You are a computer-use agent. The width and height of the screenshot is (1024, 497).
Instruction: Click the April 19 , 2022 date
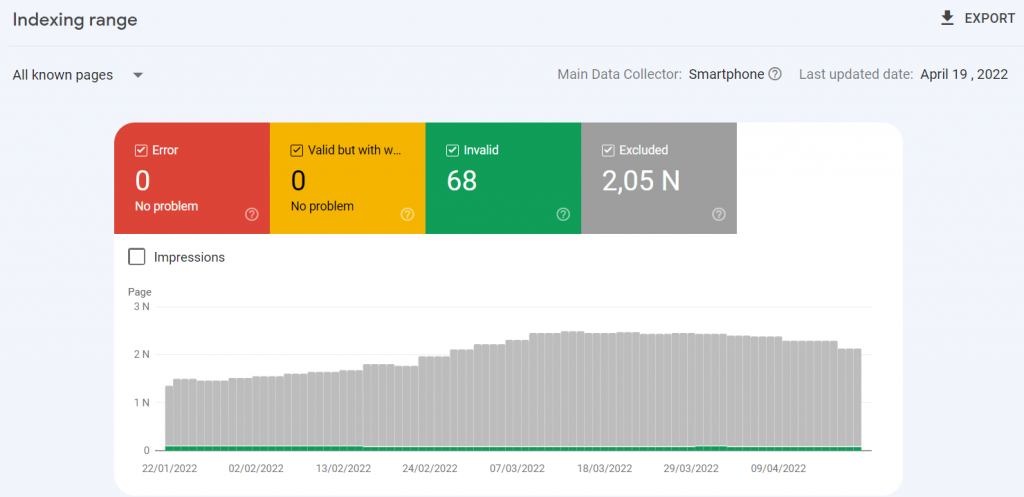[964, 74]
